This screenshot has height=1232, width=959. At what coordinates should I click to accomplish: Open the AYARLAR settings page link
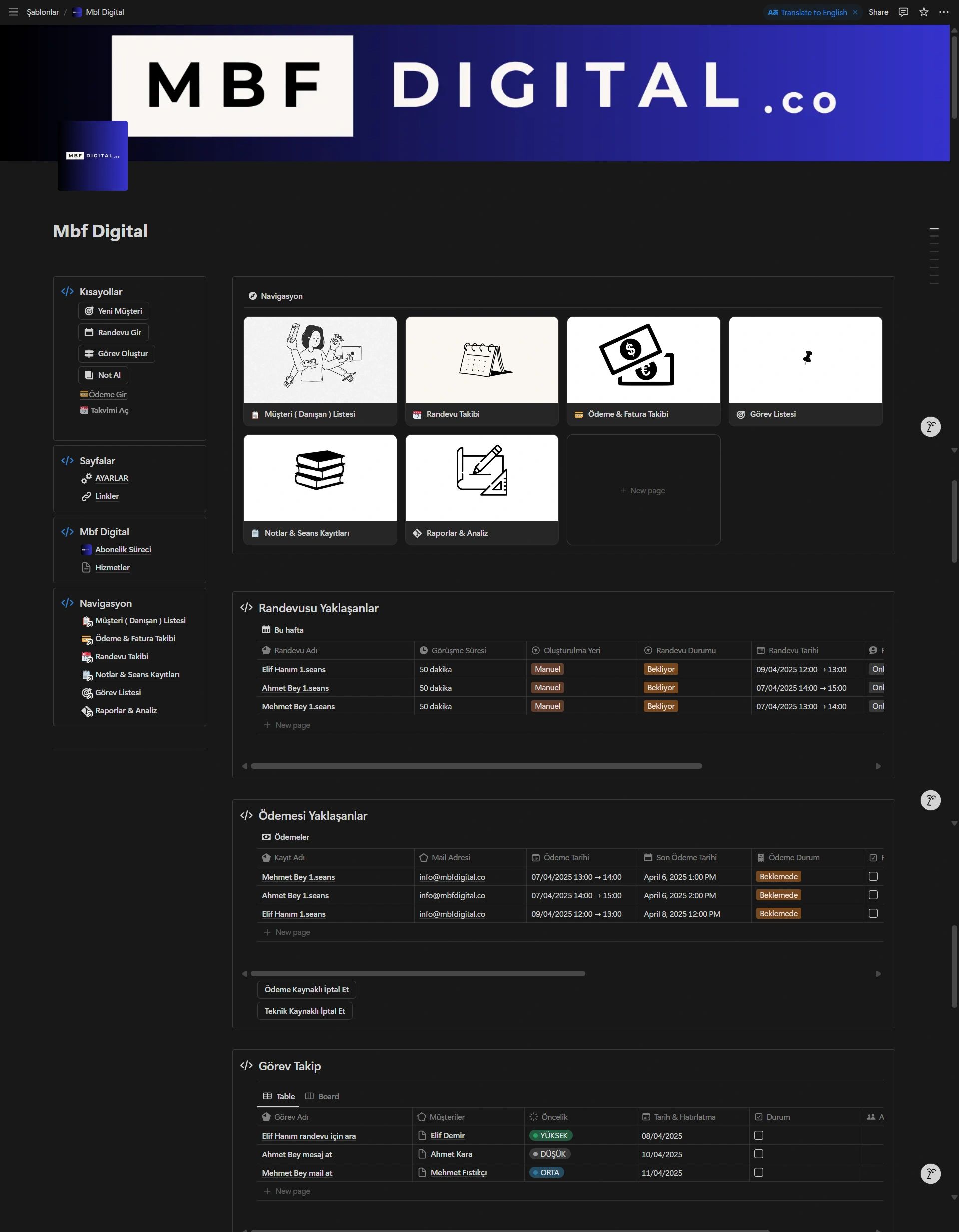(111, 478)
